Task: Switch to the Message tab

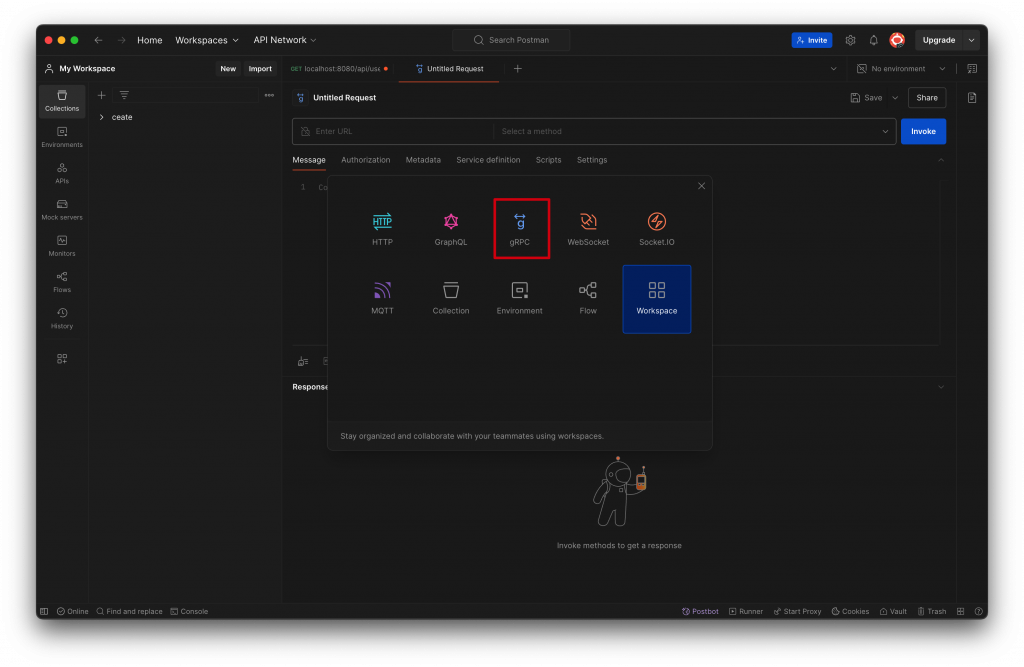Action: 309,160
